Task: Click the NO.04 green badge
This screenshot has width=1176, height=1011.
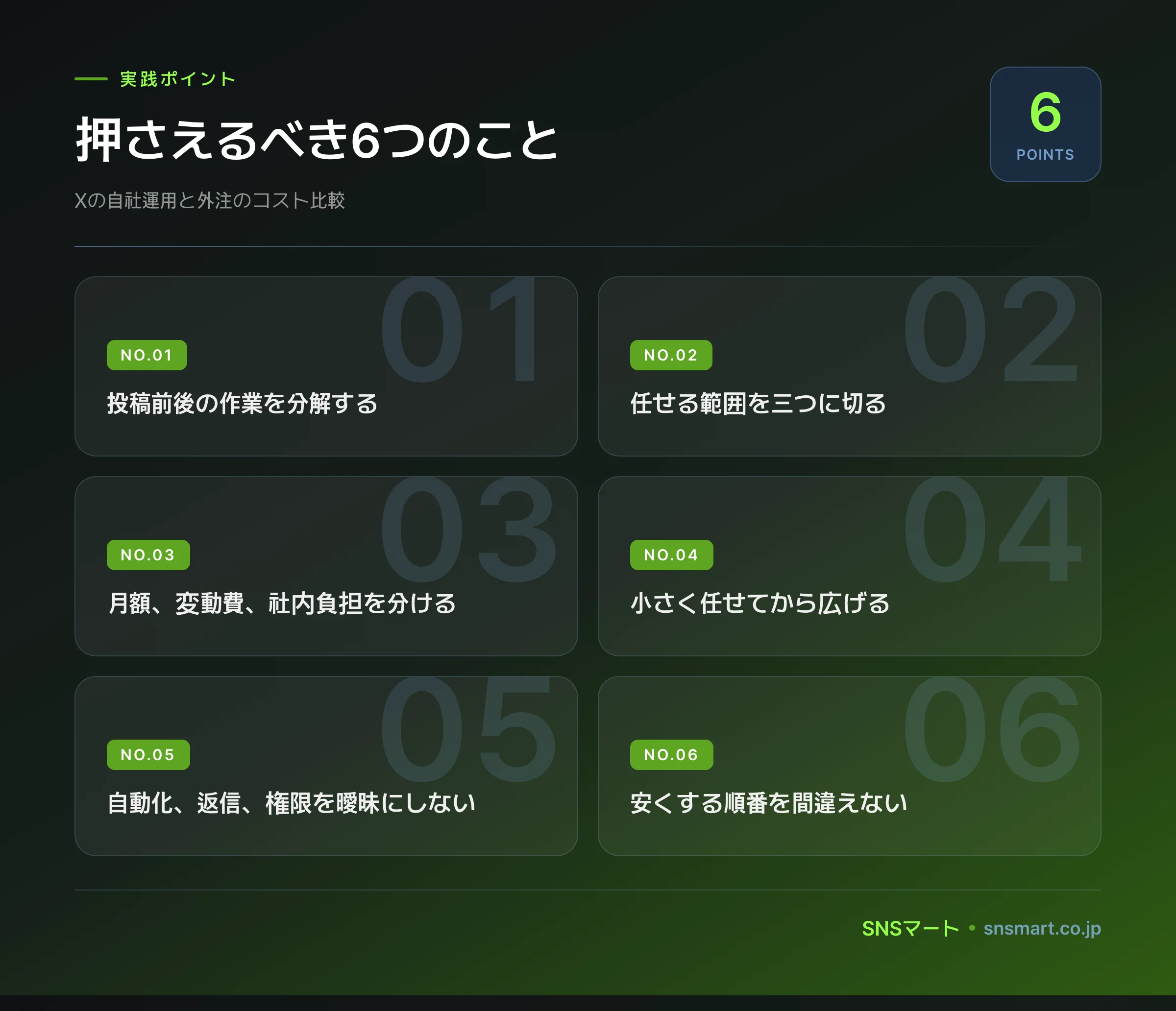Action: (671, 555)
